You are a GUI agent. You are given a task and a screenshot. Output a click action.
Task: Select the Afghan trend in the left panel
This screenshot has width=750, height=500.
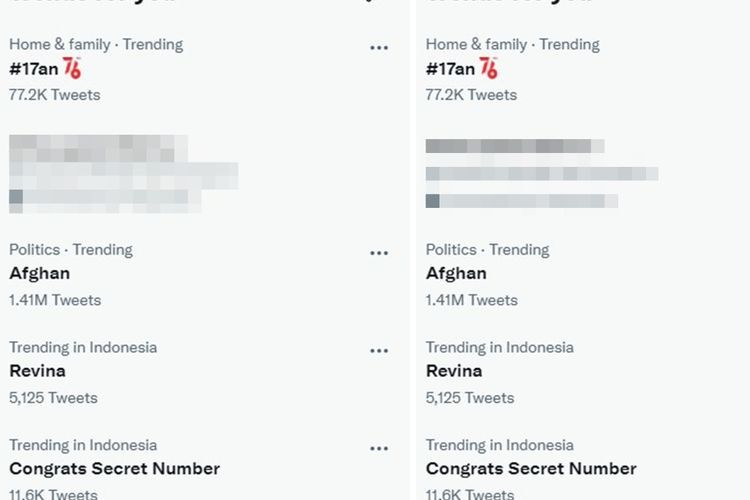[x=40, y=273]
